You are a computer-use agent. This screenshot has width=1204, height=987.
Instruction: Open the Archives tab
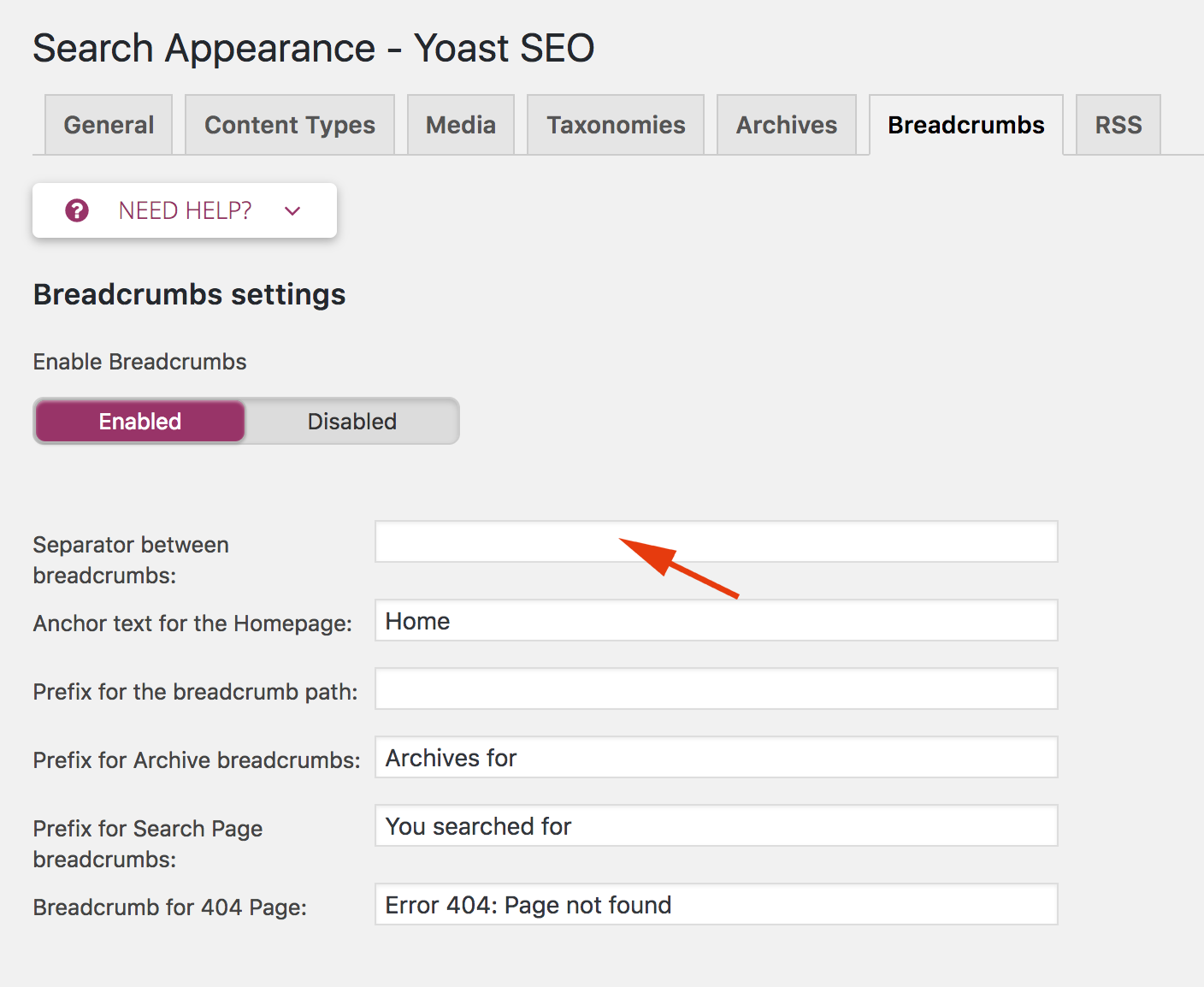787,125
